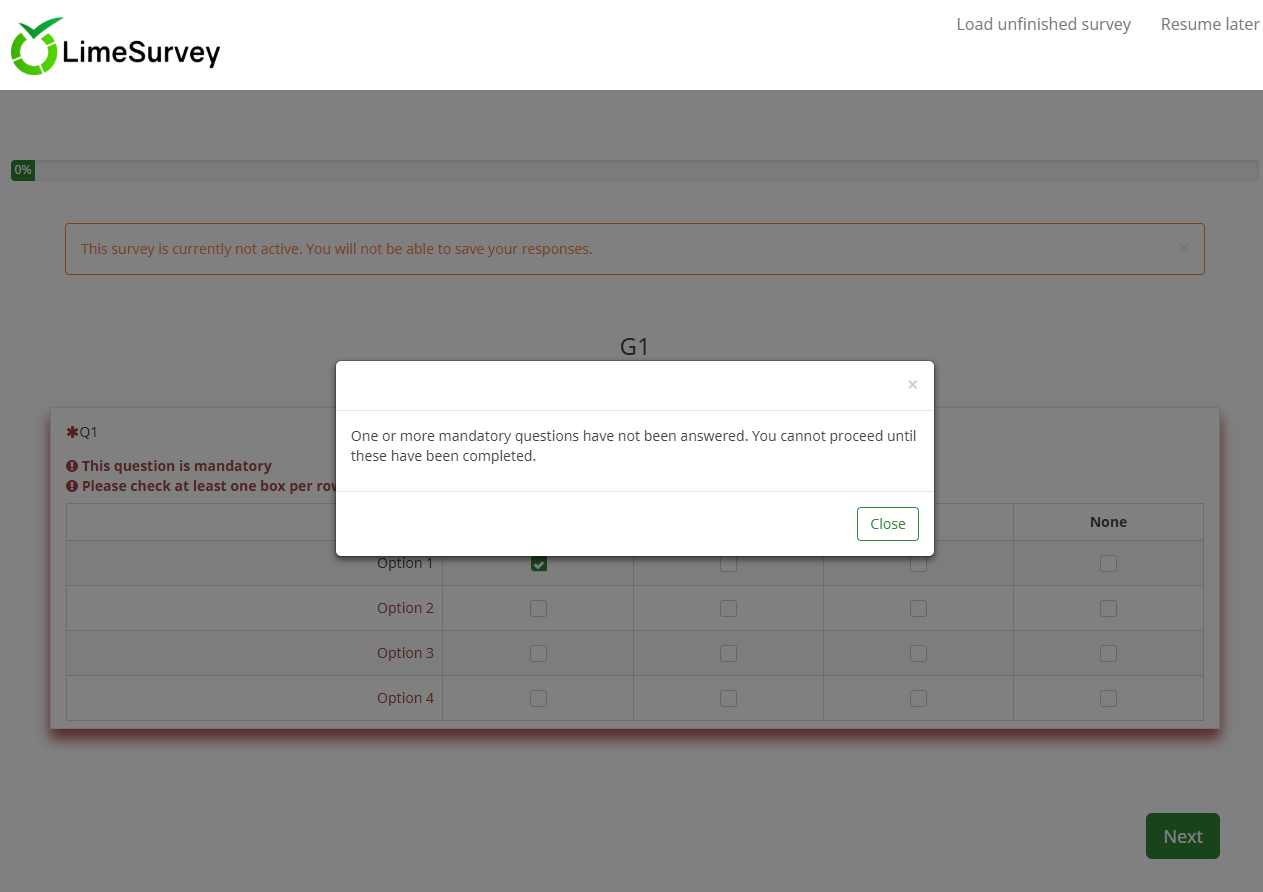This screenshot has height=892, width=1263.
Task: Click the exclamation icon beside 'This question is mandatory'
Action: [x=72, y=466]
